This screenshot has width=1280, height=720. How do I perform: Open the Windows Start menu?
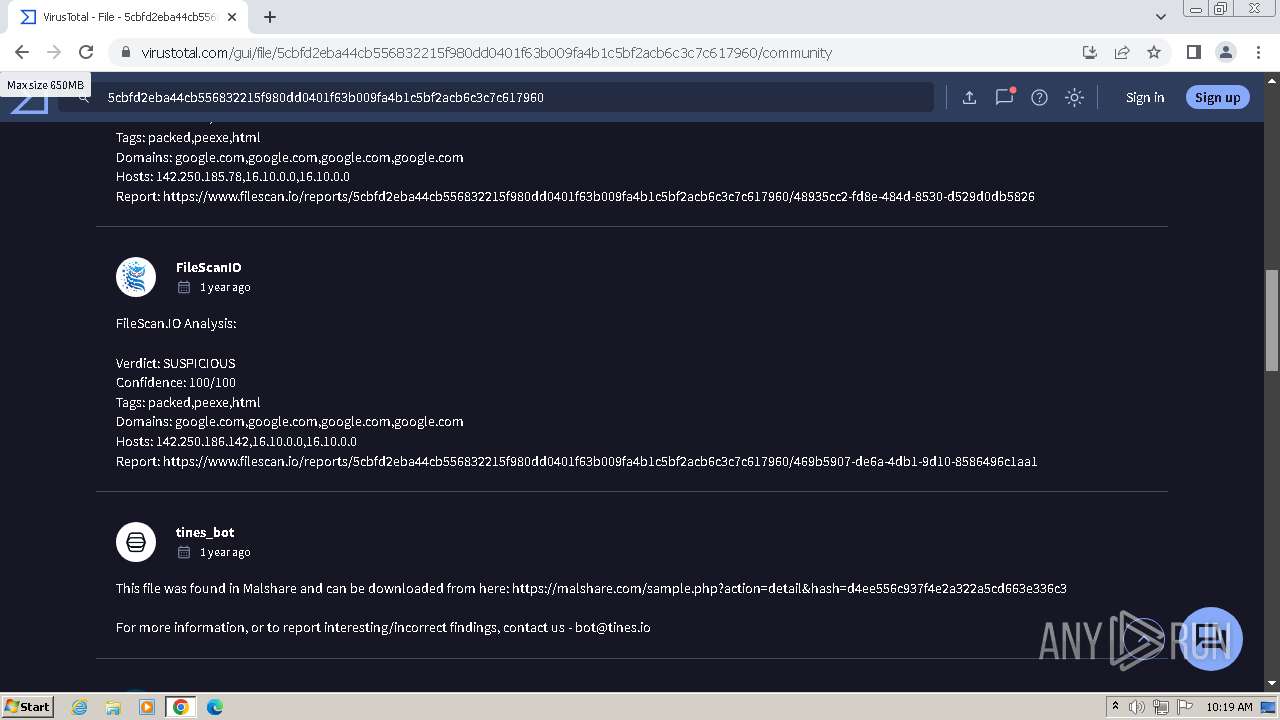28,706
